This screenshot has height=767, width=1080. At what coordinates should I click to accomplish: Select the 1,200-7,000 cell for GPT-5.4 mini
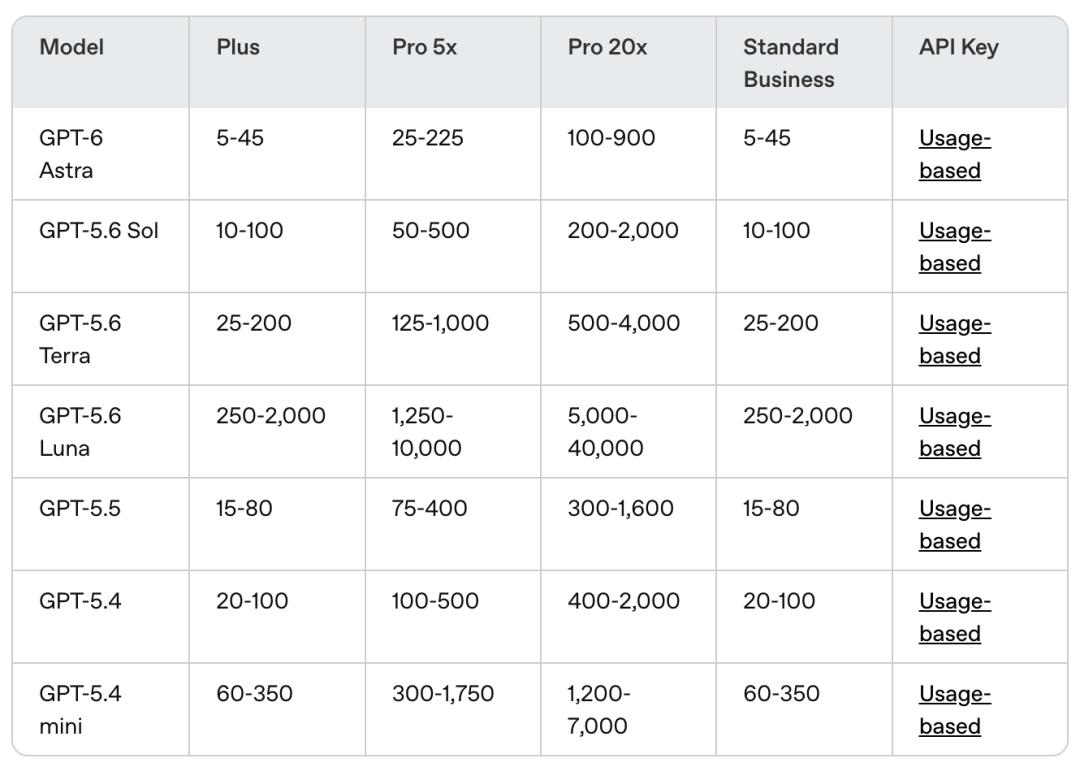[x=628, y=710]
